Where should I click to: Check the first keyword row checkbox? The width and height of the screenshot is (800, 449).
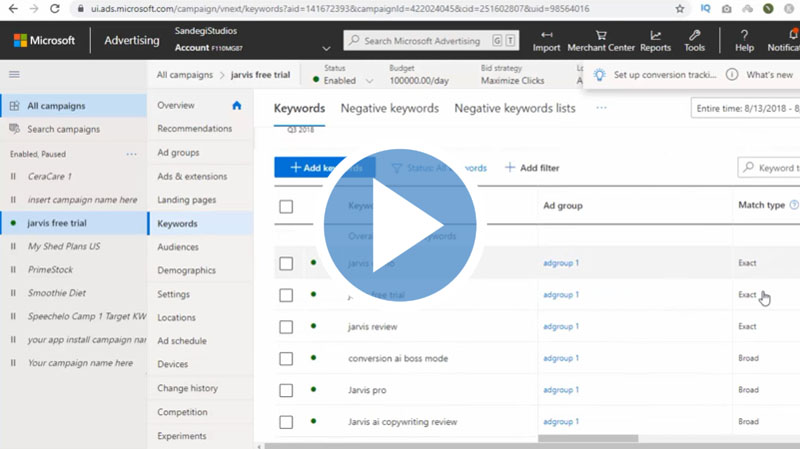coord(286,264)
